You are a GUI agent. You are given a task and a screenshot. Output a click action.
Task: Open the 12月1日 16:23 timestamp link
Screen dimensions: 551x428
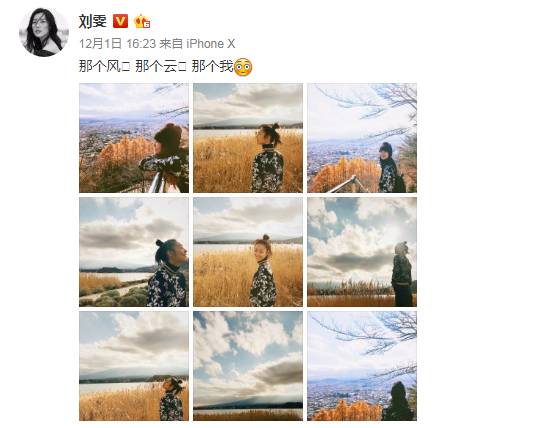(117, 44)
